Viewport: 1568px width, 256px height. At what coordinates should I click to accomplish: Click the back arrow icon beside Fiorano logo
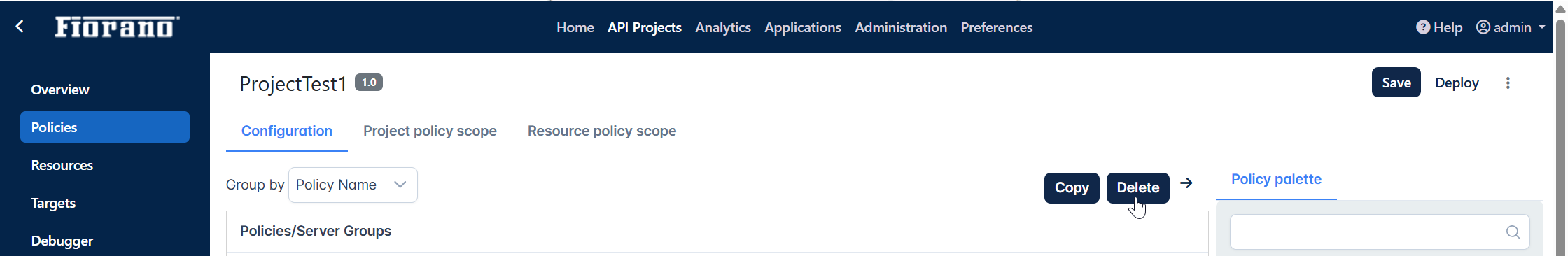click(x=20, y=27)
